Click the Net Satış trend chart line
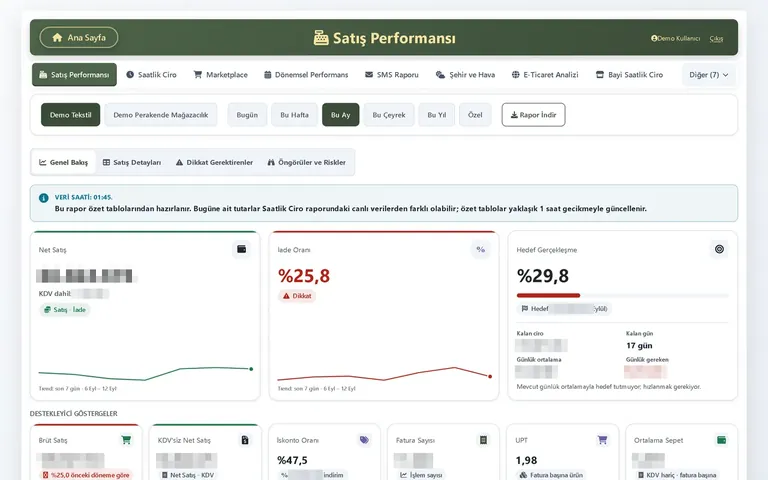The height and width of the screenshot is (480, 768). coord(145,372)
